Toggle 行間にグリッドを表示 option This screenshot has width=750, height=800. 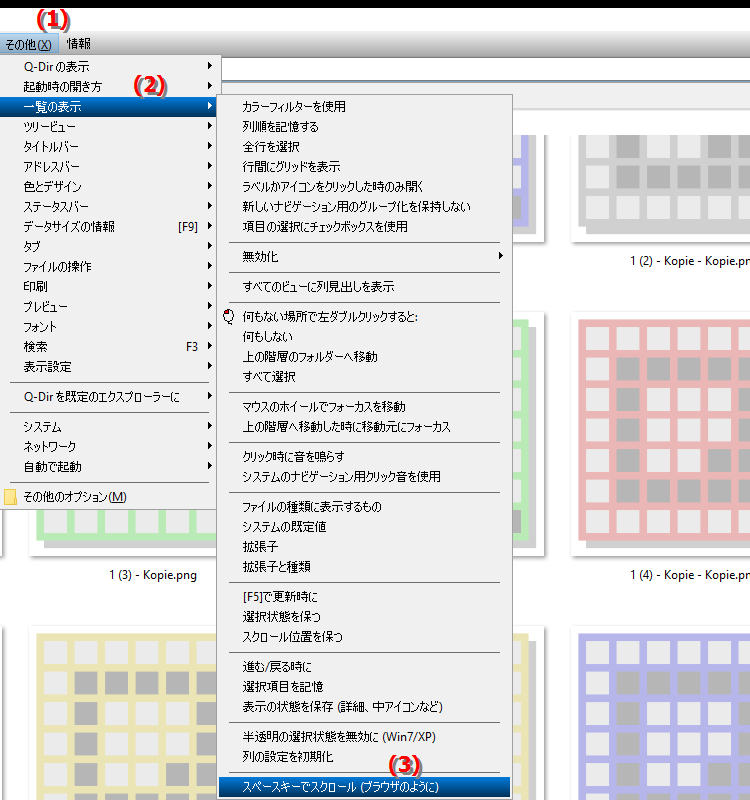click(364, 166)
